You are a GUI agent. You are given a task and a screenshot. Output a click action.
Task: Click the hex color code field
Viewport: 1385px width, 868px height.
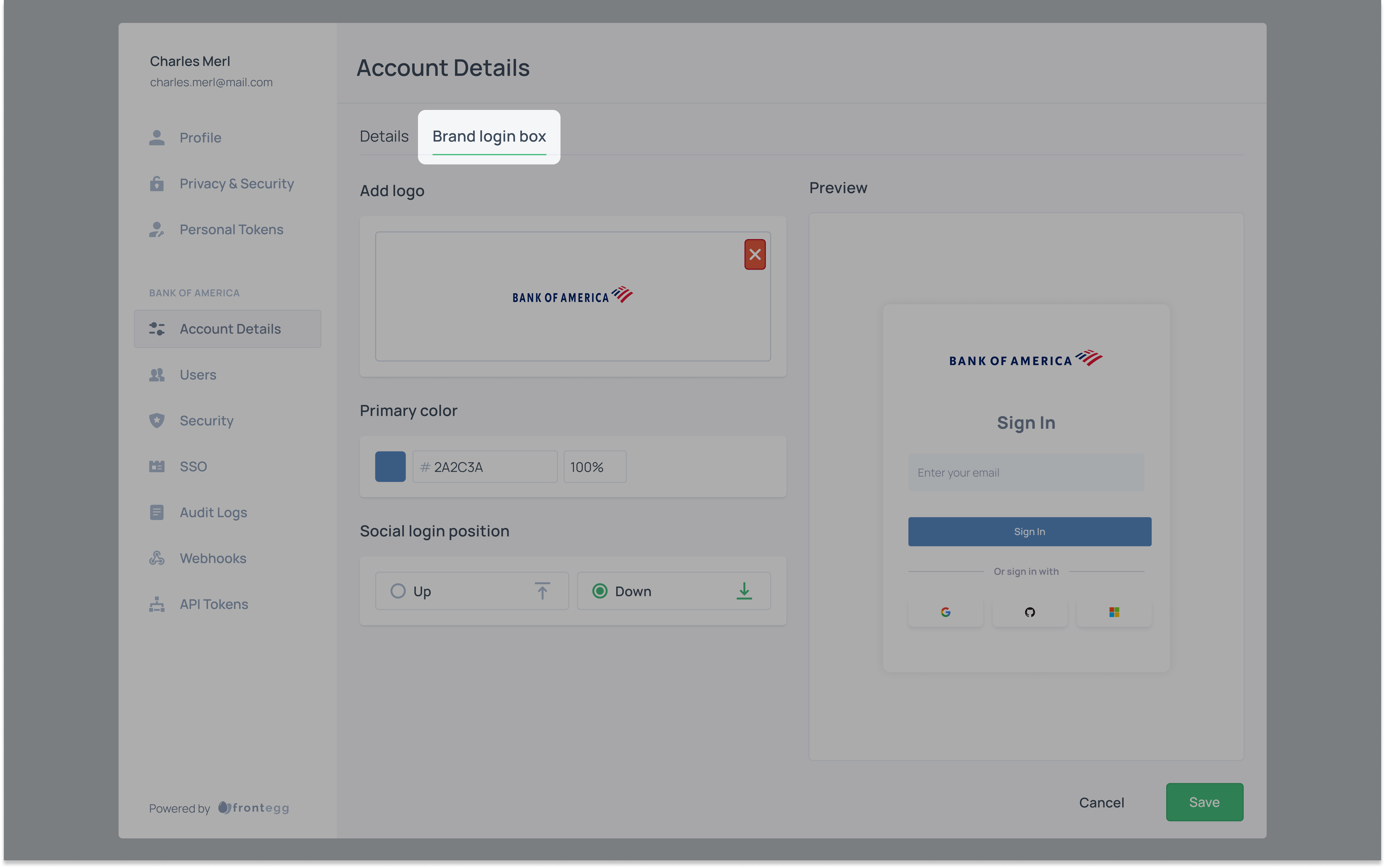(x=485, y=467)
